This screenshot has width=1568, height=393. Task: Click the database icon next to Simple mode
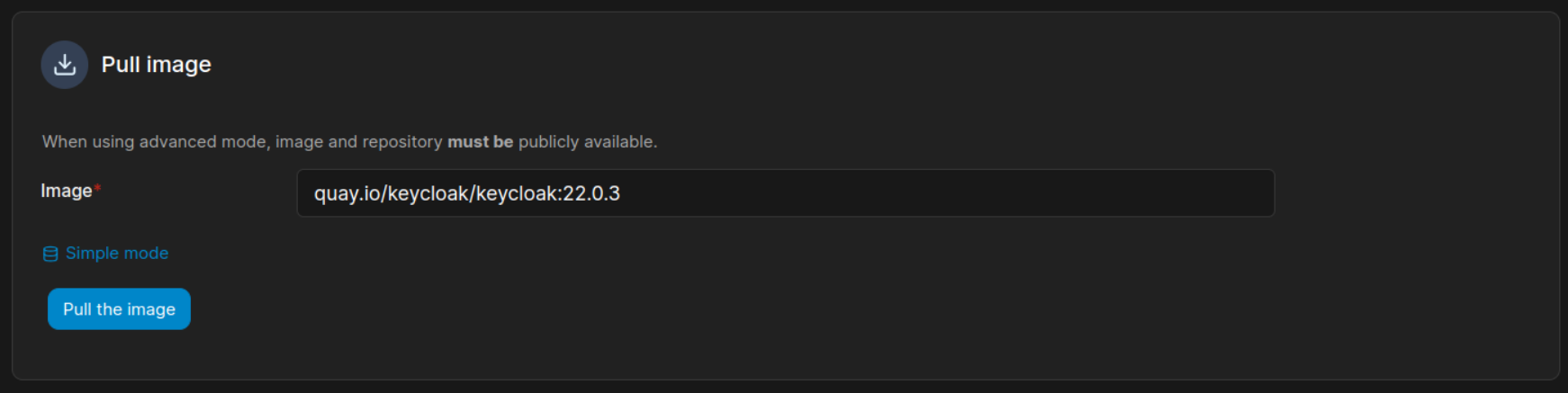[50, 255]
